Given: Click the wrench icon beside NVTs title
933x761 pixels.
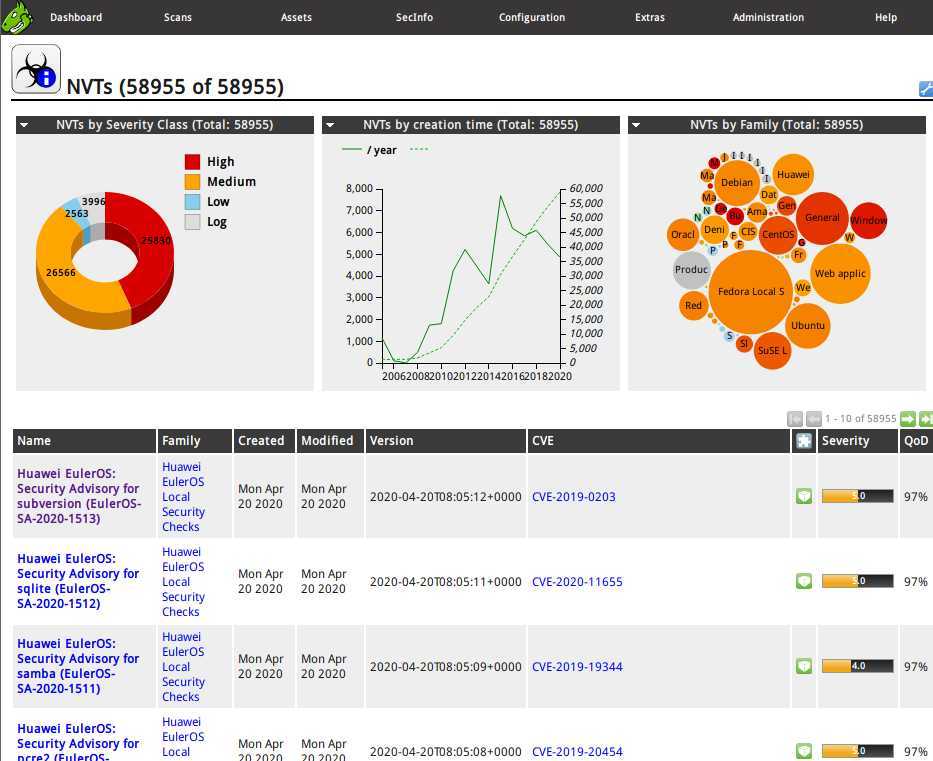Looking at the screenshot, I should [926, 89].
